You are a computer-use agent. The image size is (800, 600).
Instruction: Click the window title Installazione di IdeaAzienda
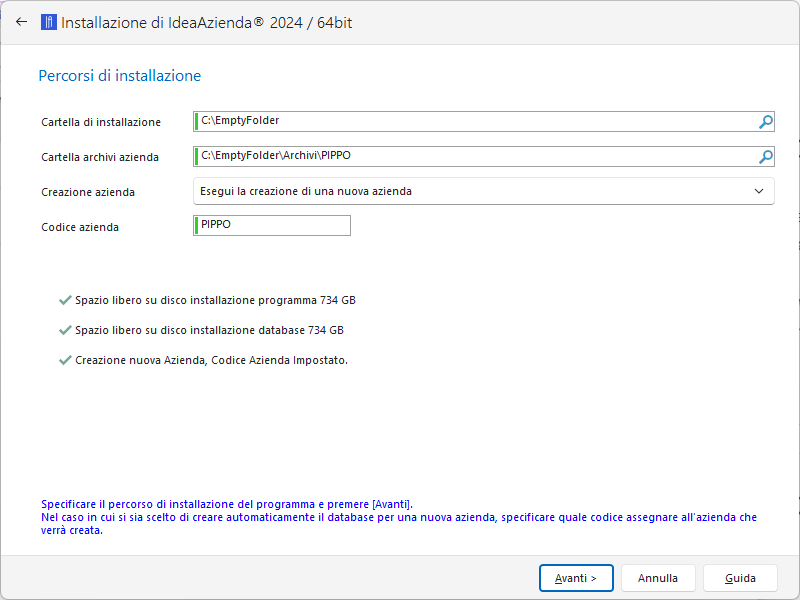(207, 22)
